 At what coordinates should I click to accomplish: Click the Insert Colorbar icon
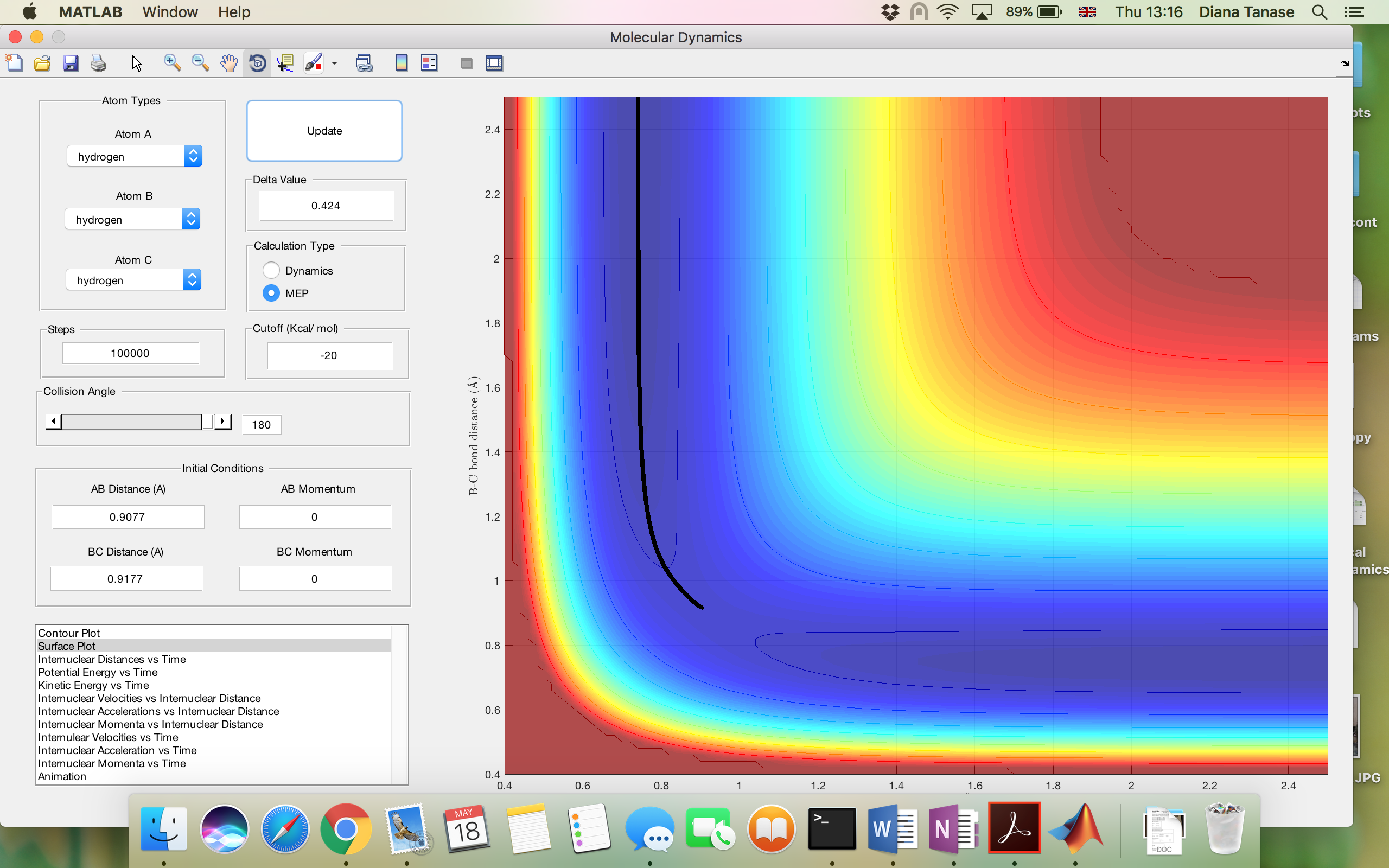401,63
